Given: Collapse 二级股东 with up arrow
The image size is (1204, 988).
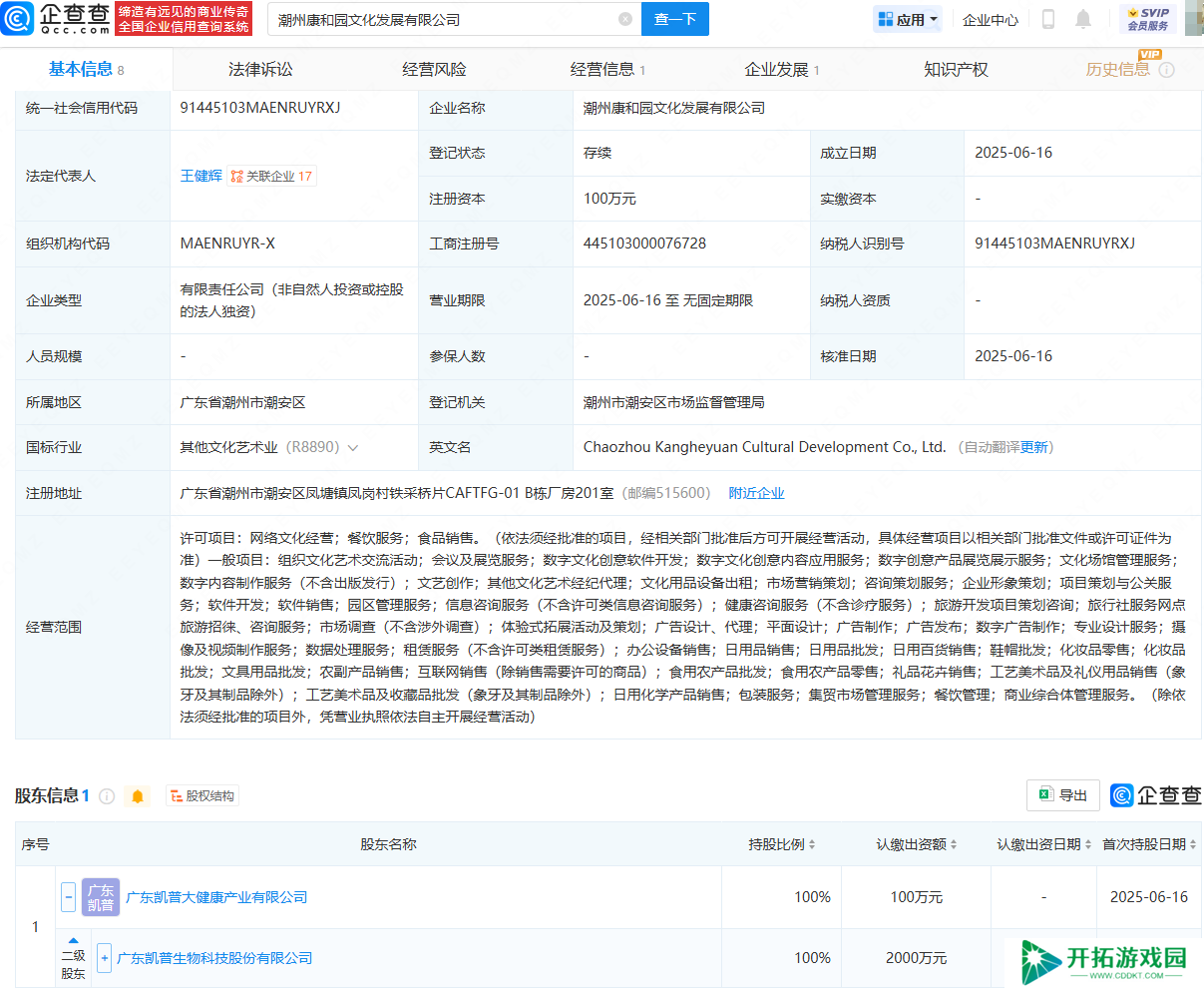Looking at the screenshot, I should (73, 940).
